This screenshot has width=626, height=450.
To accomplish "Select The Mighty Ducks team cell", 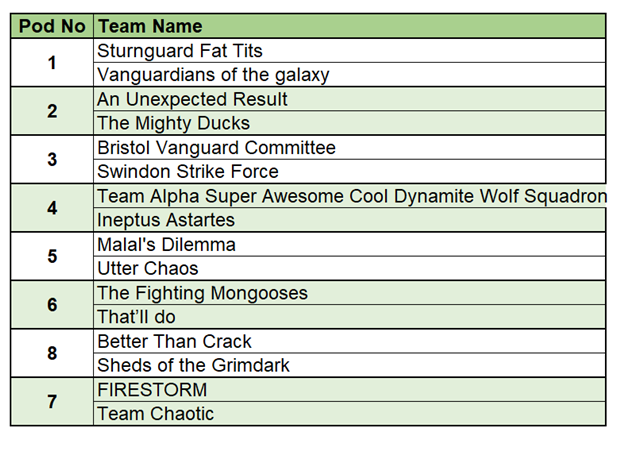I will tap(173, 124).
